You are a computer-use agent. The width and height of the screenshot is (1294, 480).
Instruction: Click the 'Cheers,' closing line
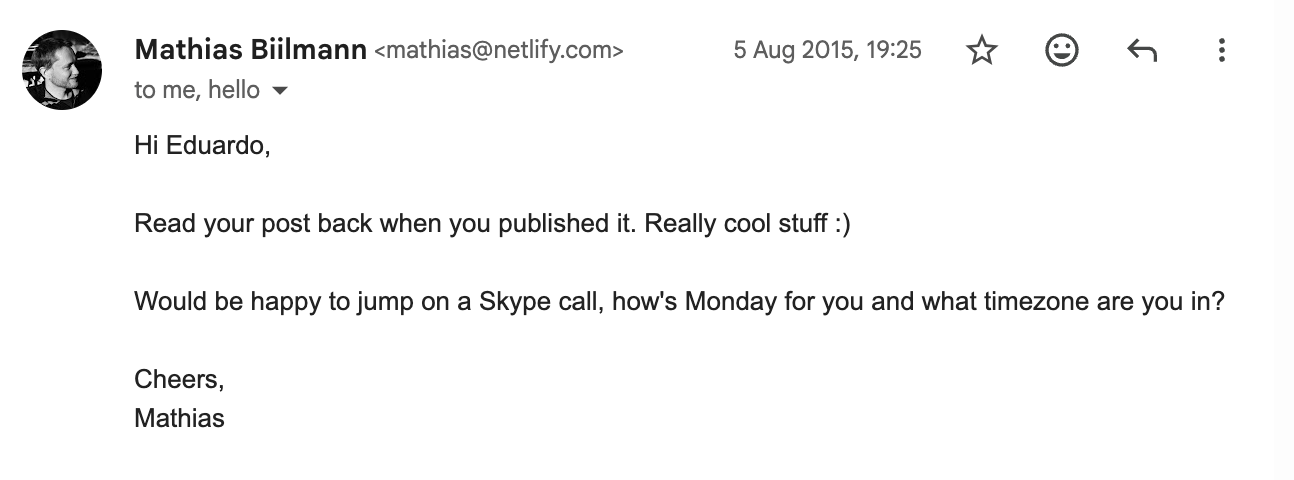[x=179, y=379]
